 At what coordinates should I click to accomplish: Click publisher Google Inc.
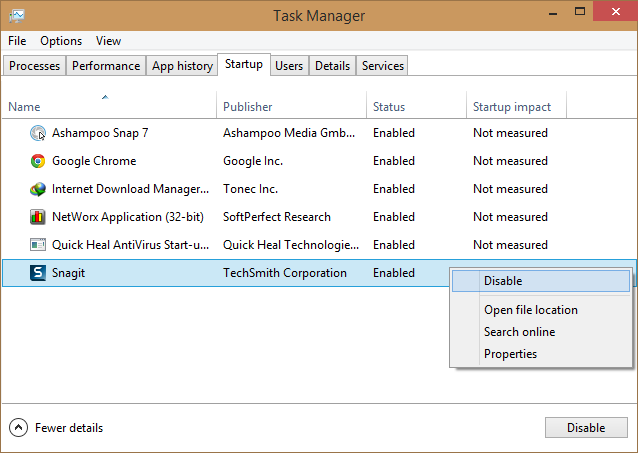pos(253,161)
